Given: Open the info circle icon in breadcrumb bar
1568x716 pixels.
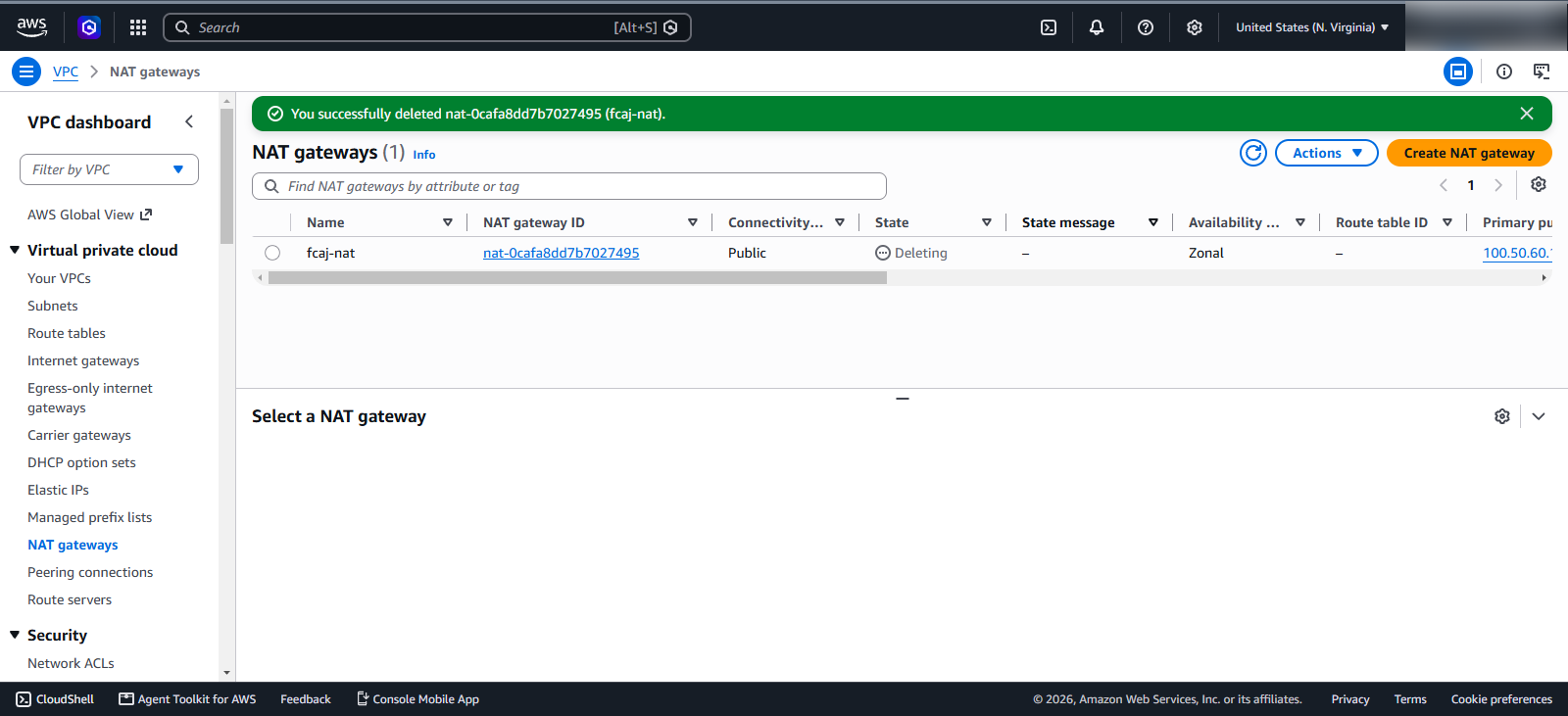Looking at the screenshot, I should pos(1504,72).
